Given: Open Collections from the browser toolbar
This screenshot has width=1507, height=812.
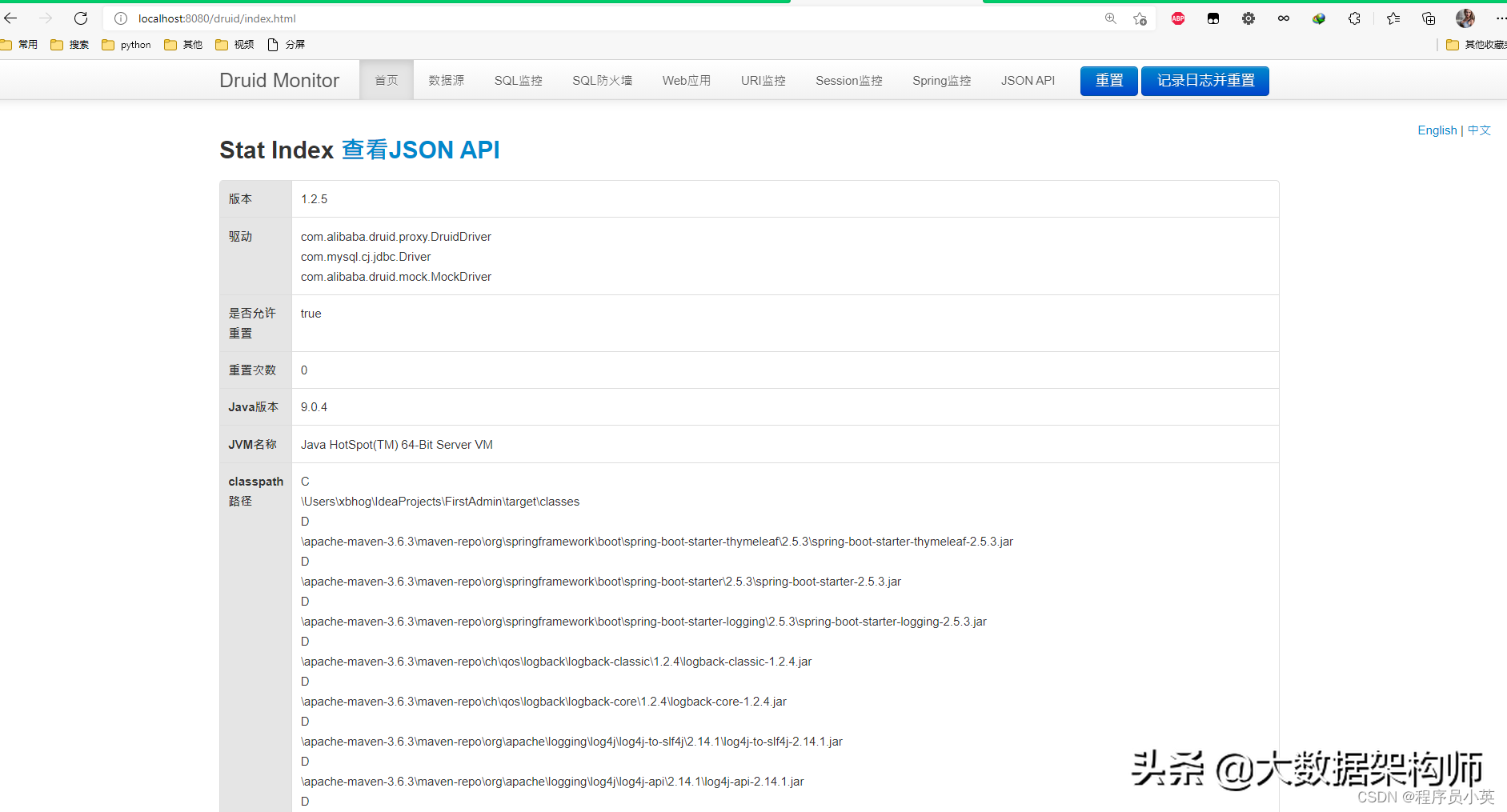Looking at the screenshot, I should [1429, 18].
